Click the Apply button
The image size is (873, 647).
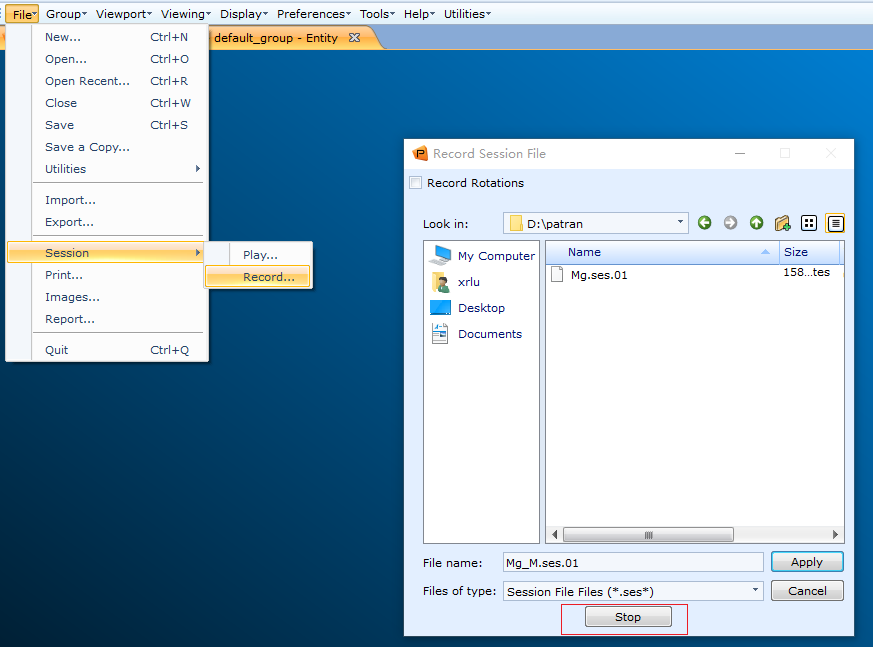pos(807,562)
